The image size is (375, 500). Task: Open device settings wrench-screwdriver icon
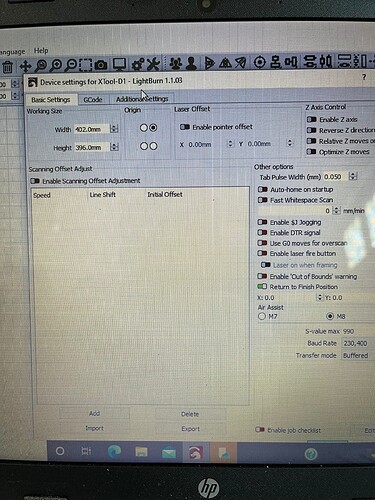click(x=153, y=64)
